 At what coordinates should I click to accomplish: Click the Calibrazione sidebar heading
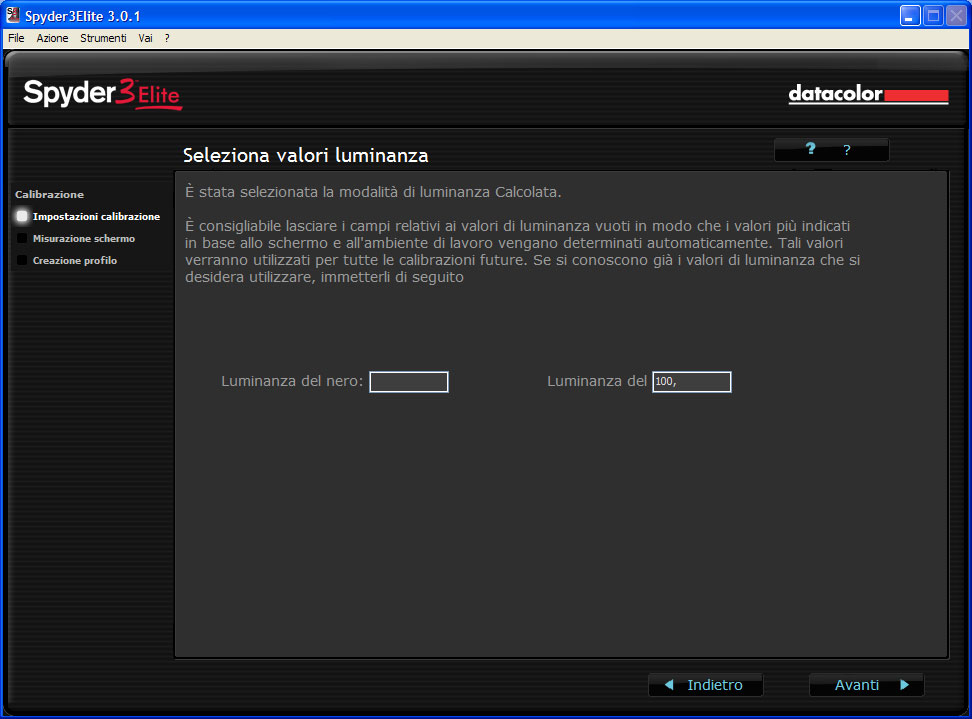coord(50,195)
